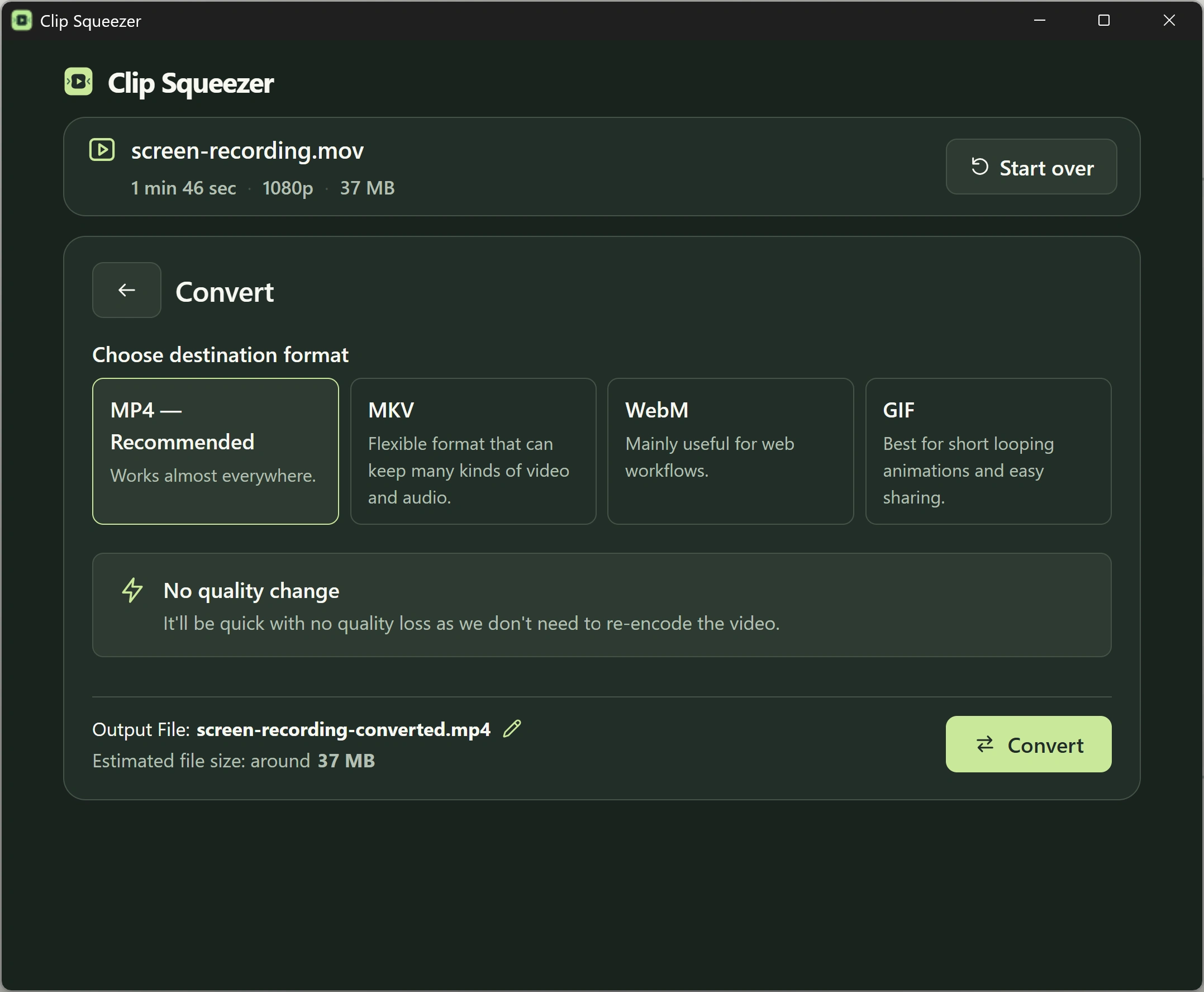Maximize the Clip Squeezer window
Viewport: 1204px width, 992px height.
pyautogui.click(x=1104, y=21)
